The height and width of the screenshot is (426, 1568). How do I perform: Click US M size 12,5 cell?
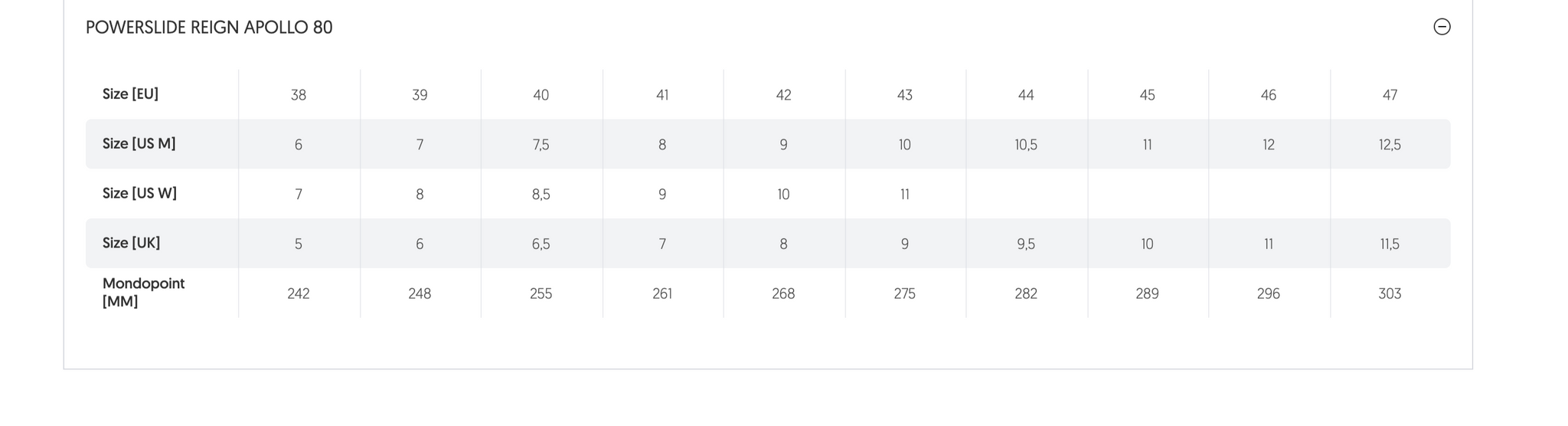pyautogui.click(x=1390, y=145)
